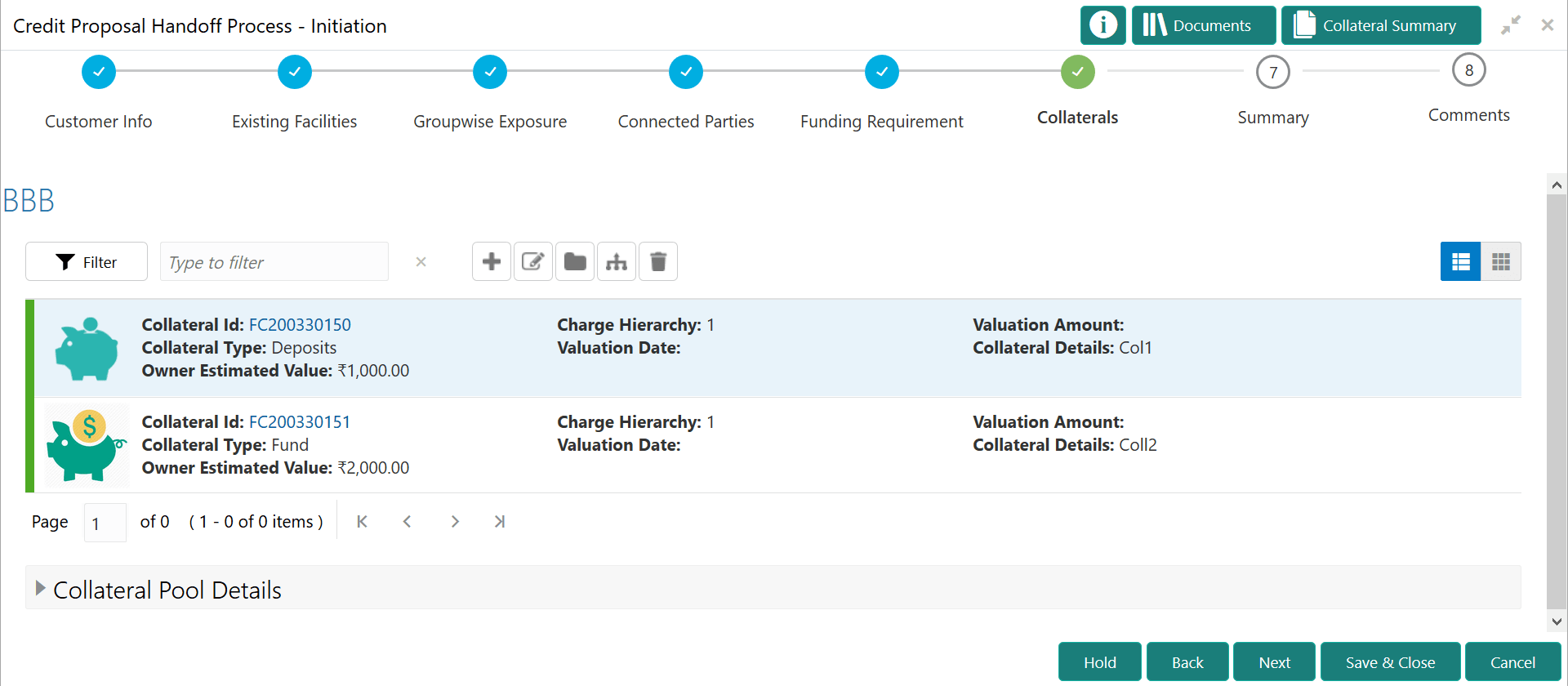1568x686 pixels.
Task: Open collateral link FC200330151
Action: 300,422
